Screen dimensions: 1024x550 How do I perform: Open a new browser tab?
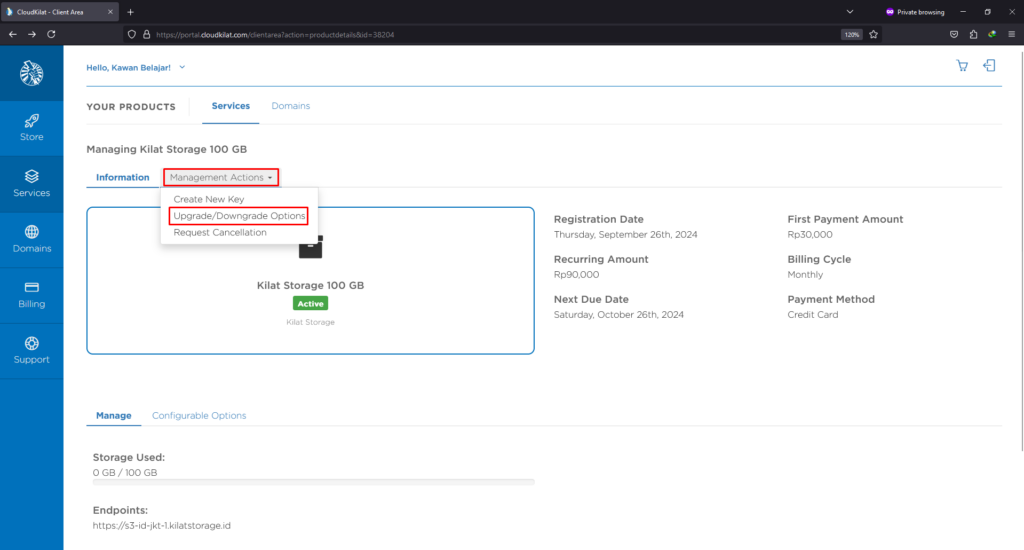[131, 12]
